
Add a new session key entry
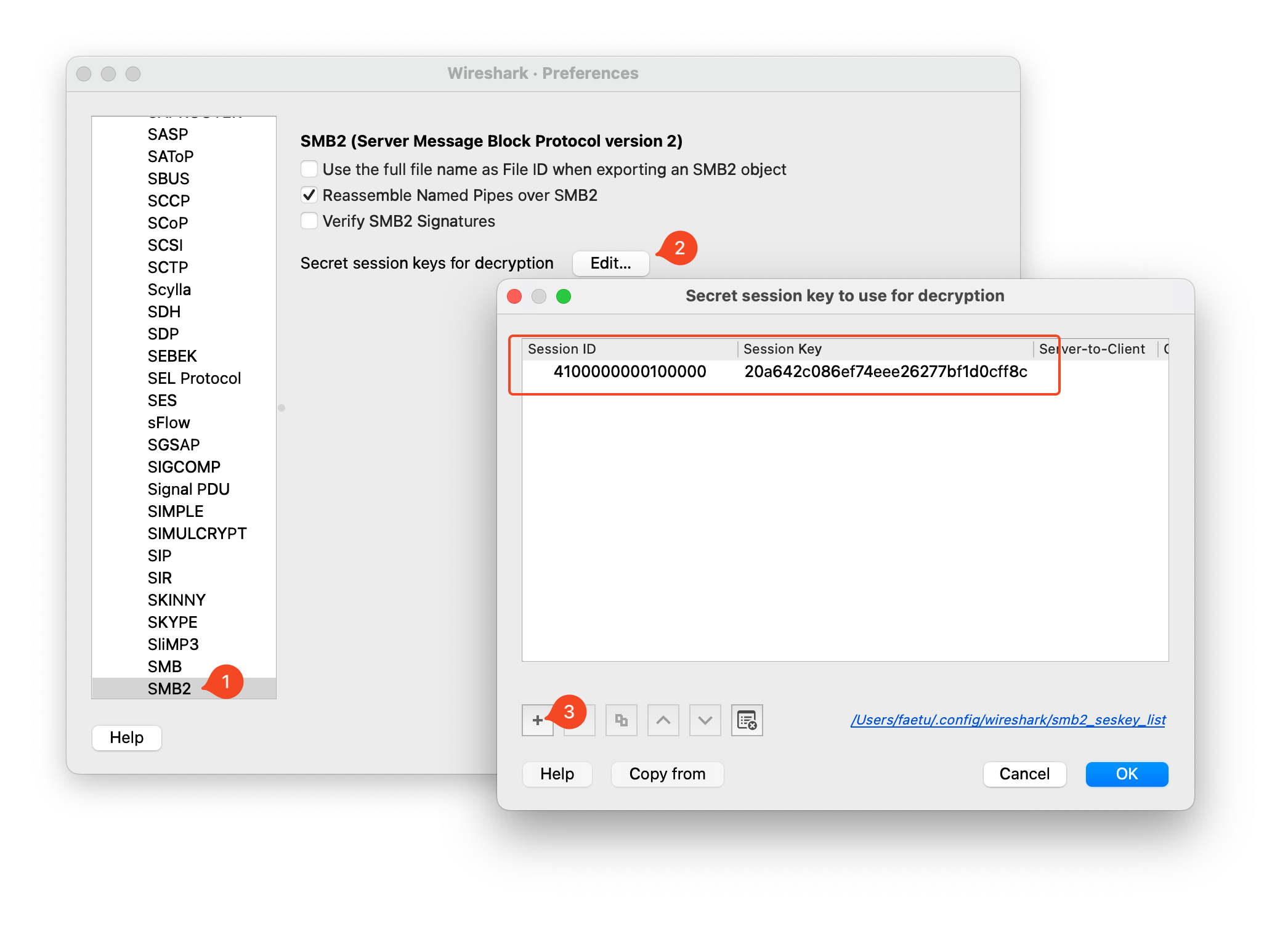click(537, 720)
